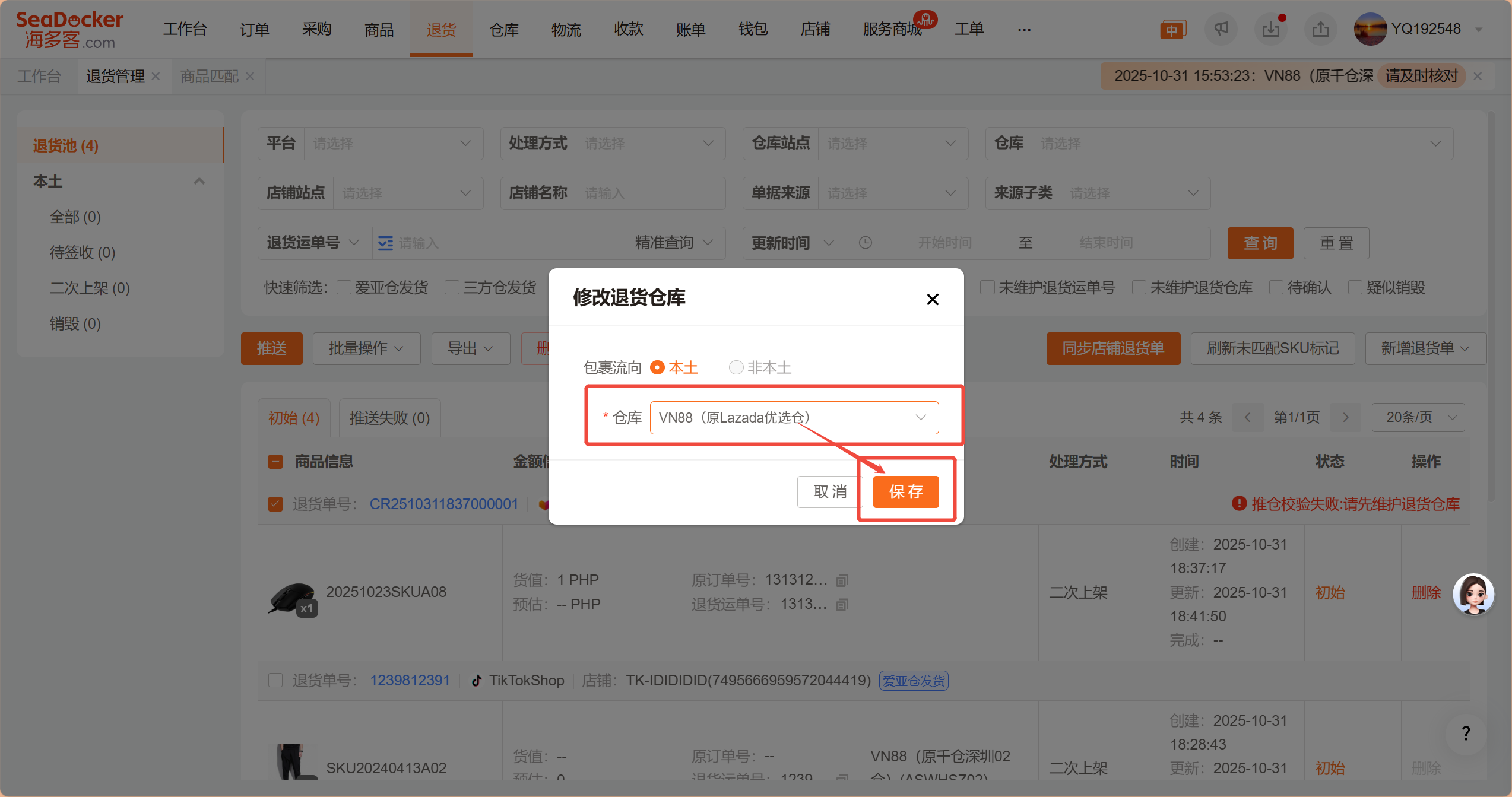This screenshot has width=1512, height=797.
Task: Click the upload/share icon in header
Action: pyautogui.click(x=1320, y=28)
